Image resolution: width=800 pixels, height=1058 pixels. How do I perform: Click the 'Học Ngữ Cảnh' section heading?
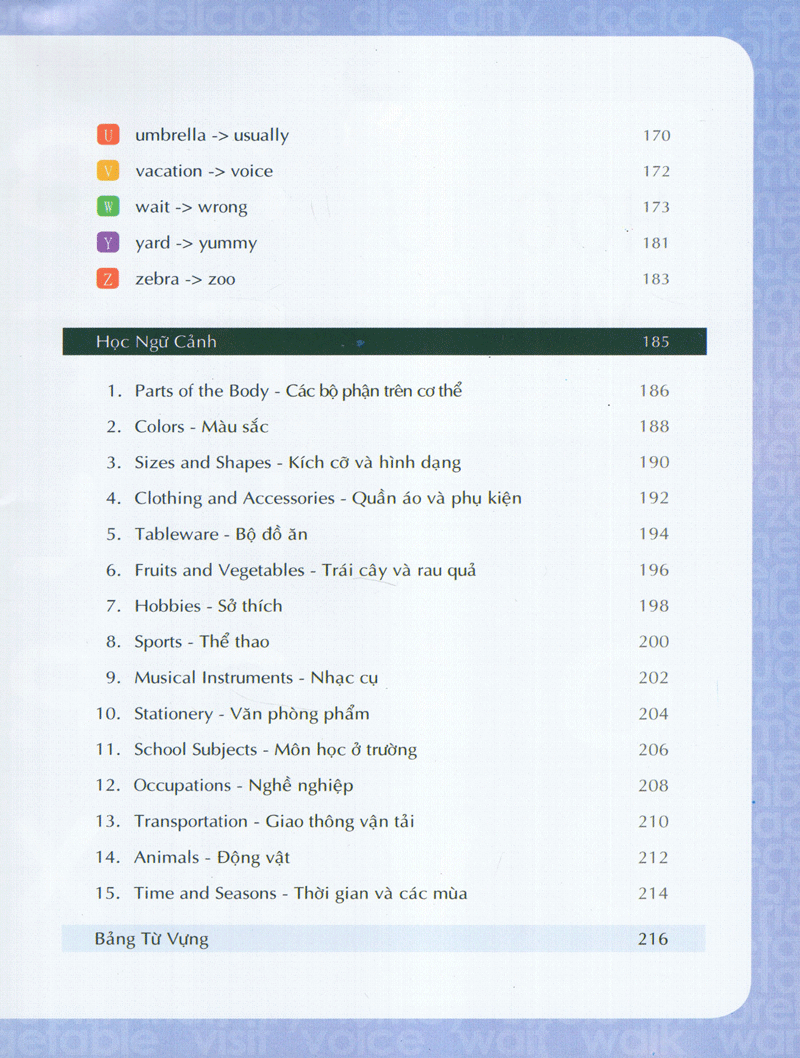click(156, 341)
